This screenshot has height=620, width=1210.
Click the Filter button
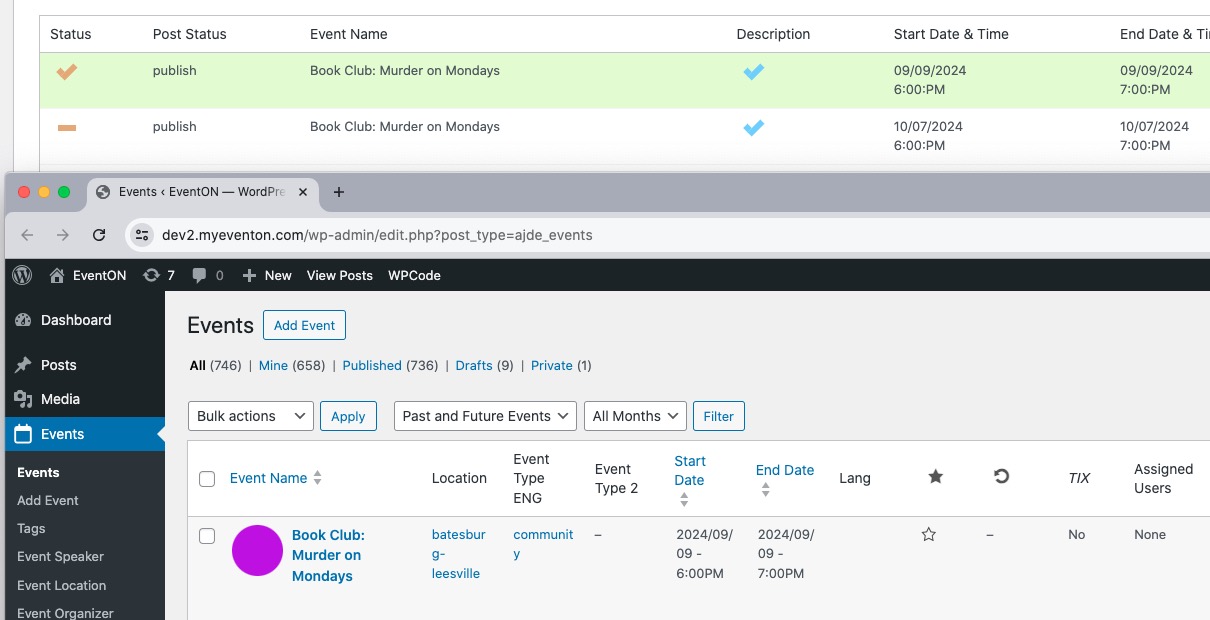pyautogui.click(x=719, y=416)
